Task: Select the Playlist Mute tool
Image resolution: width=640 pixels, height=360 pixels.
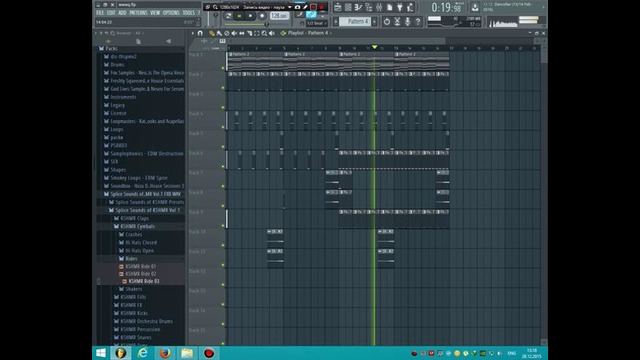Action: [x=234, y=33]
